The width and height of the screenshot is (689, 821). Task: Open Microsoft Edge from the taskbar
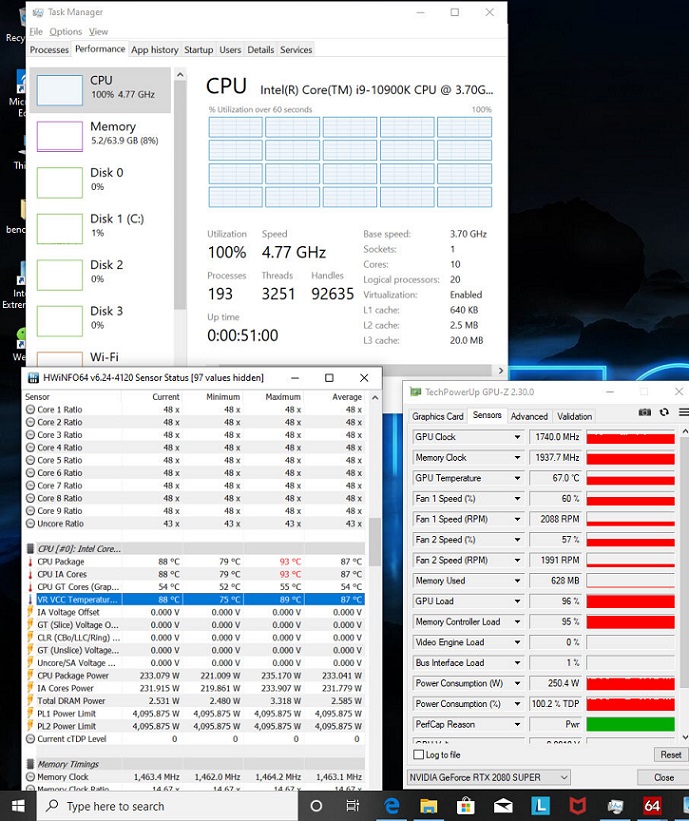[x=392, y=805]
